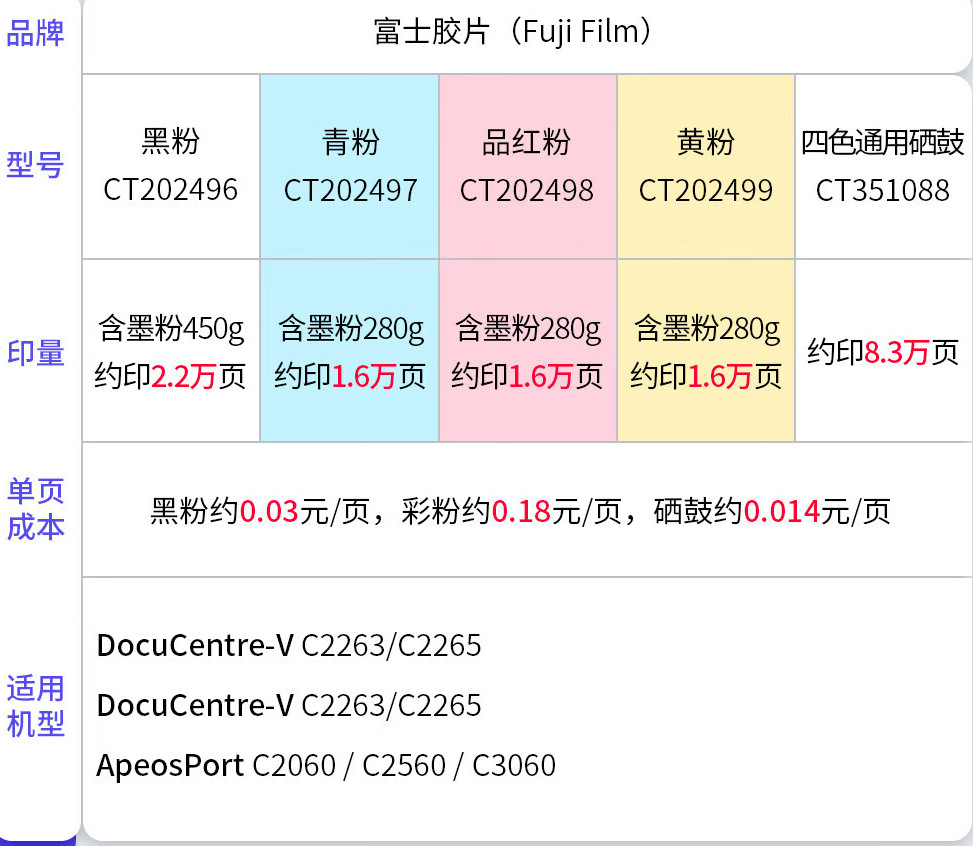Click the 适用机型 row label
Viewport: 973px width, 846px height.
(36, 706)
